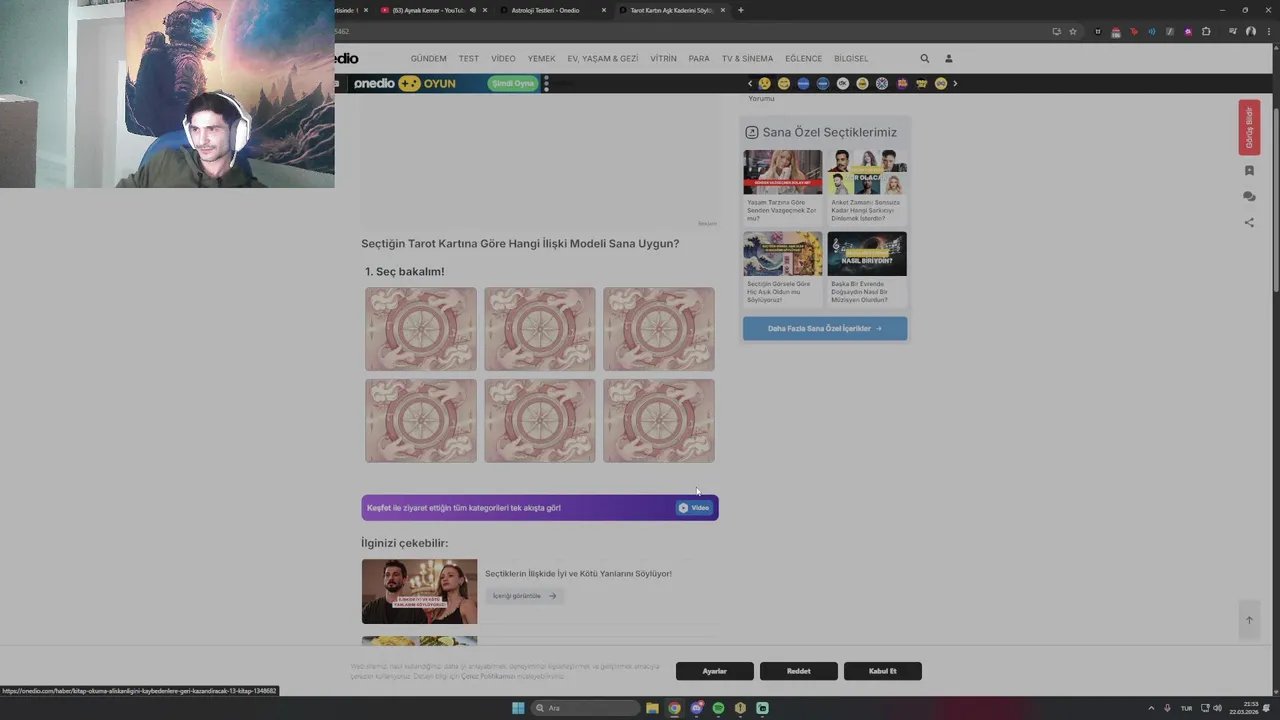The image size is (1280, 720).
Task: Click the share icon on right sidebar
Action: pyautogui.click(x=1249, y=223)
